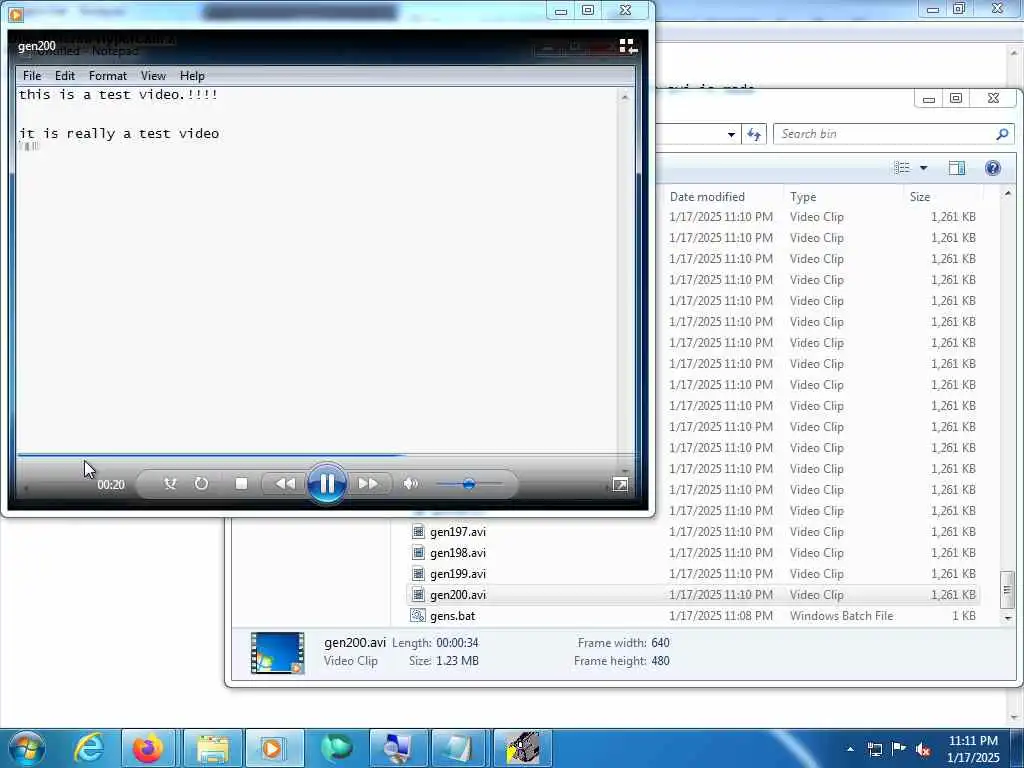Viewport: 1024px width, 768px height.
Task: Open Format menu in recorded Notepad
Action: tap(108, 76)
